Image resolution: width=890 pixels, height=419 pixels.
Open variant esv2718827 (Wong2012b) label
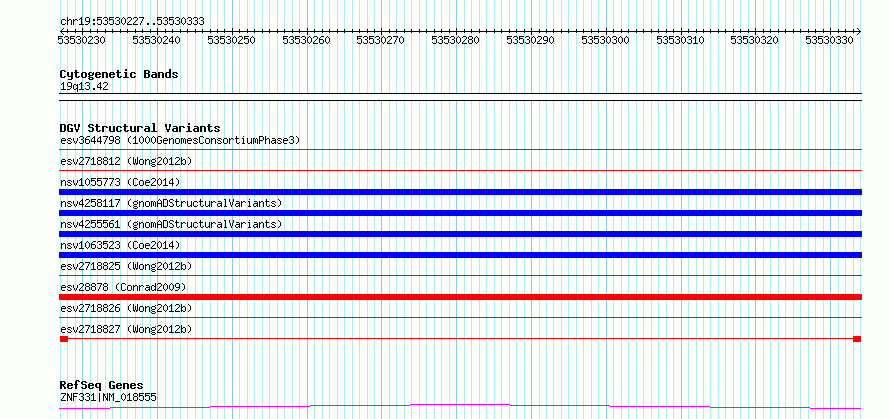pyautogui.click(x=126, y=329)
